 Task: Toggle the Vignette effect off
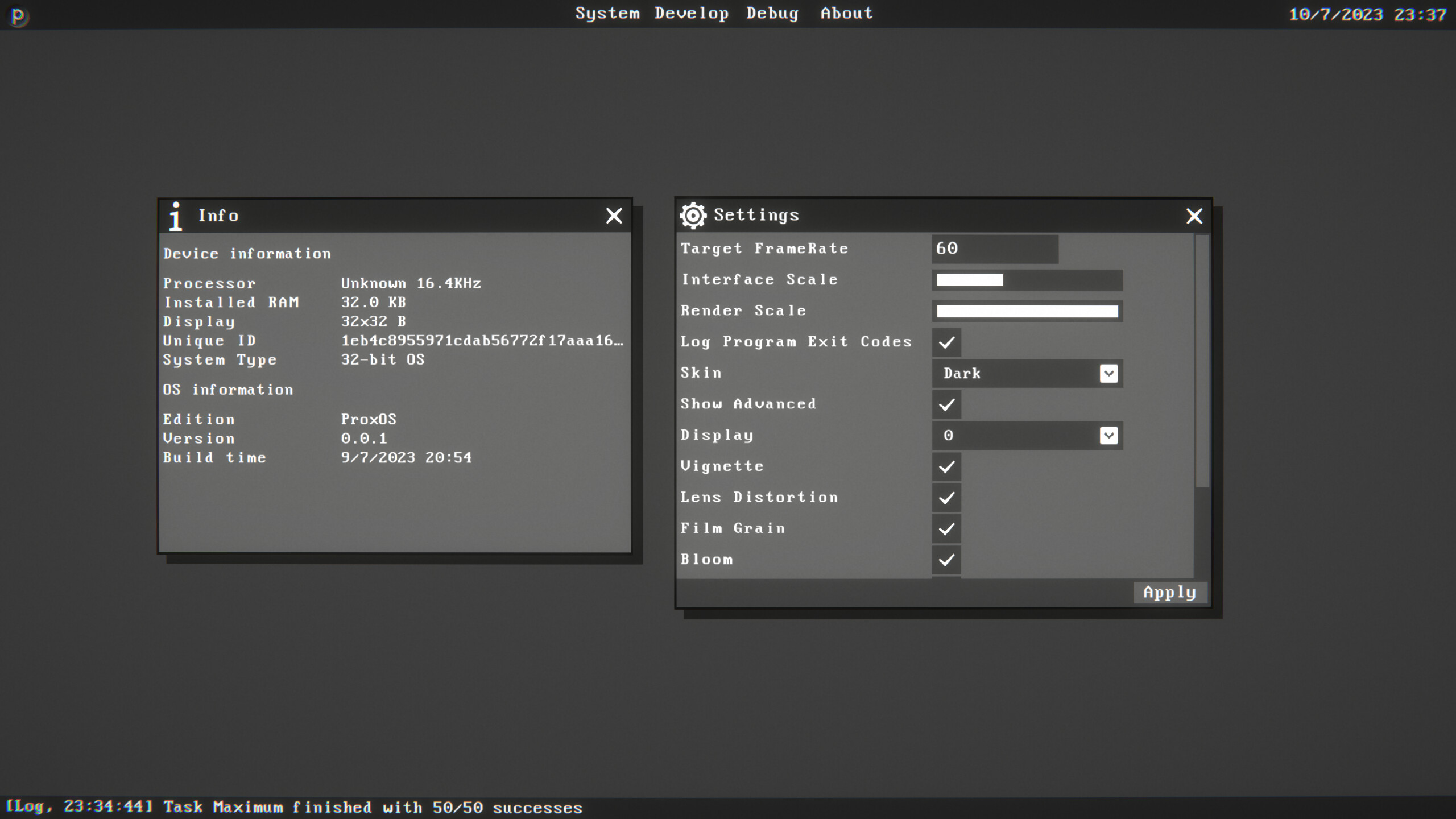(946, 466)
